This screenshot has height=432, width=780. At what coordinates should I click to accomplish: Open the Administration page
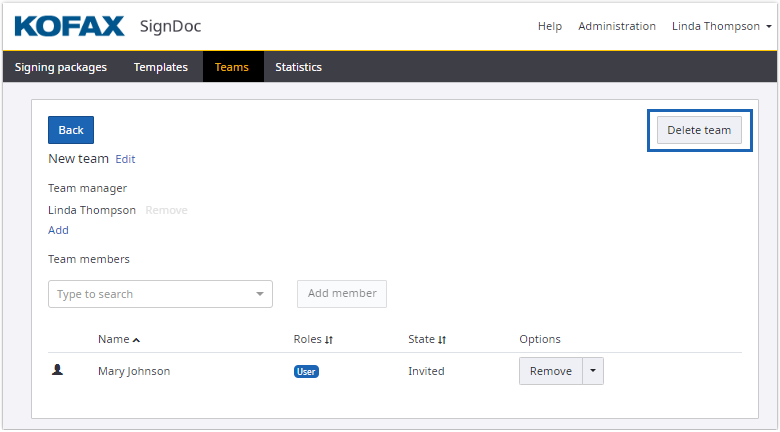(617, 26)
